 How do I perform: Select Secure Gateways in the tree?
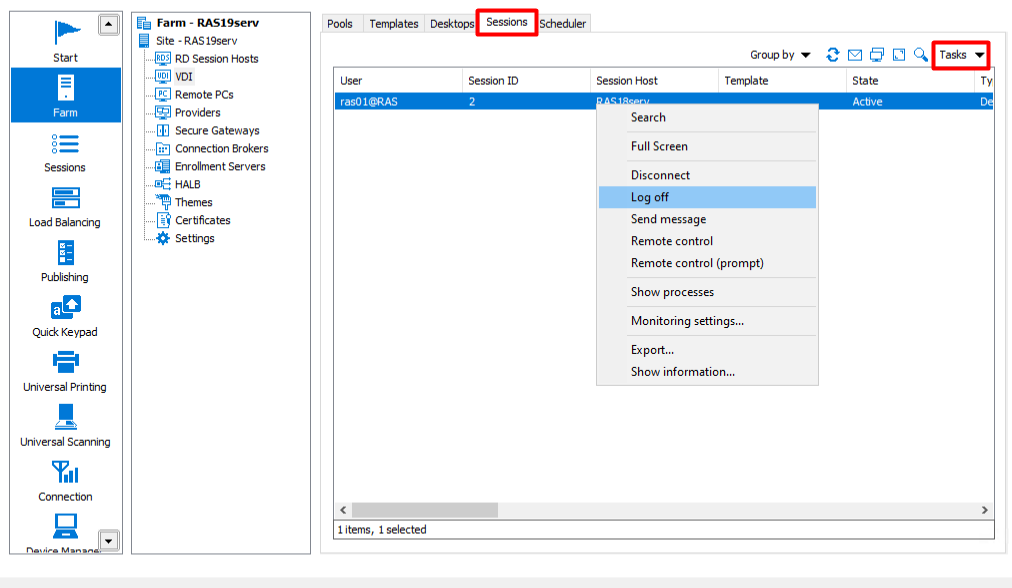click(x=217, y=131)
